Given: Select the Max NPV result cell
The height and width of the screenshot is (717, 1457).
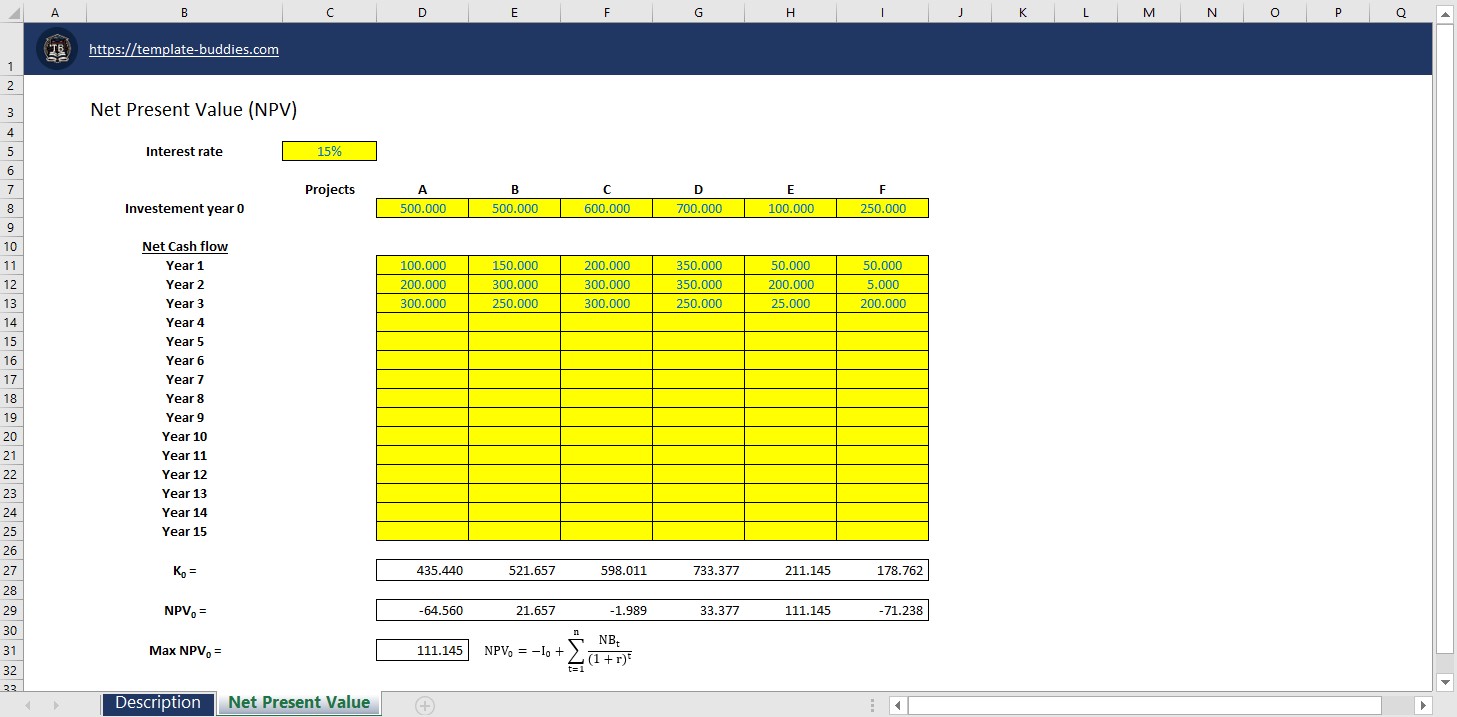Looking at the screenshot, I should pos(421,649).
